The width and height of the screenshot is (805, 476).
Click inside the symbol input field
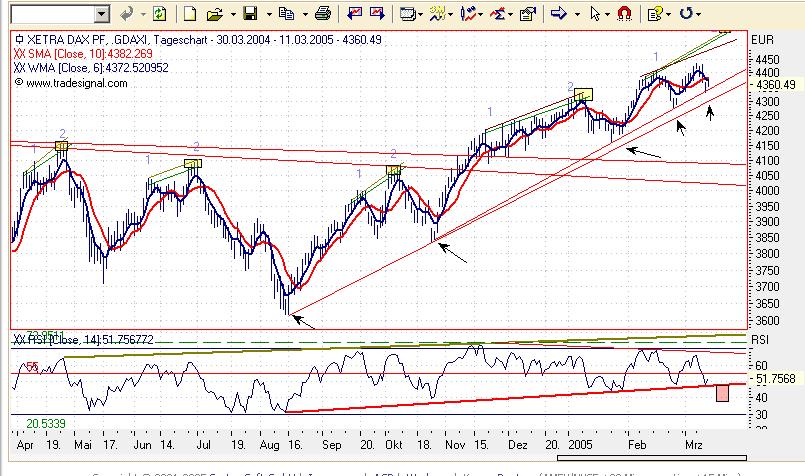53,14
